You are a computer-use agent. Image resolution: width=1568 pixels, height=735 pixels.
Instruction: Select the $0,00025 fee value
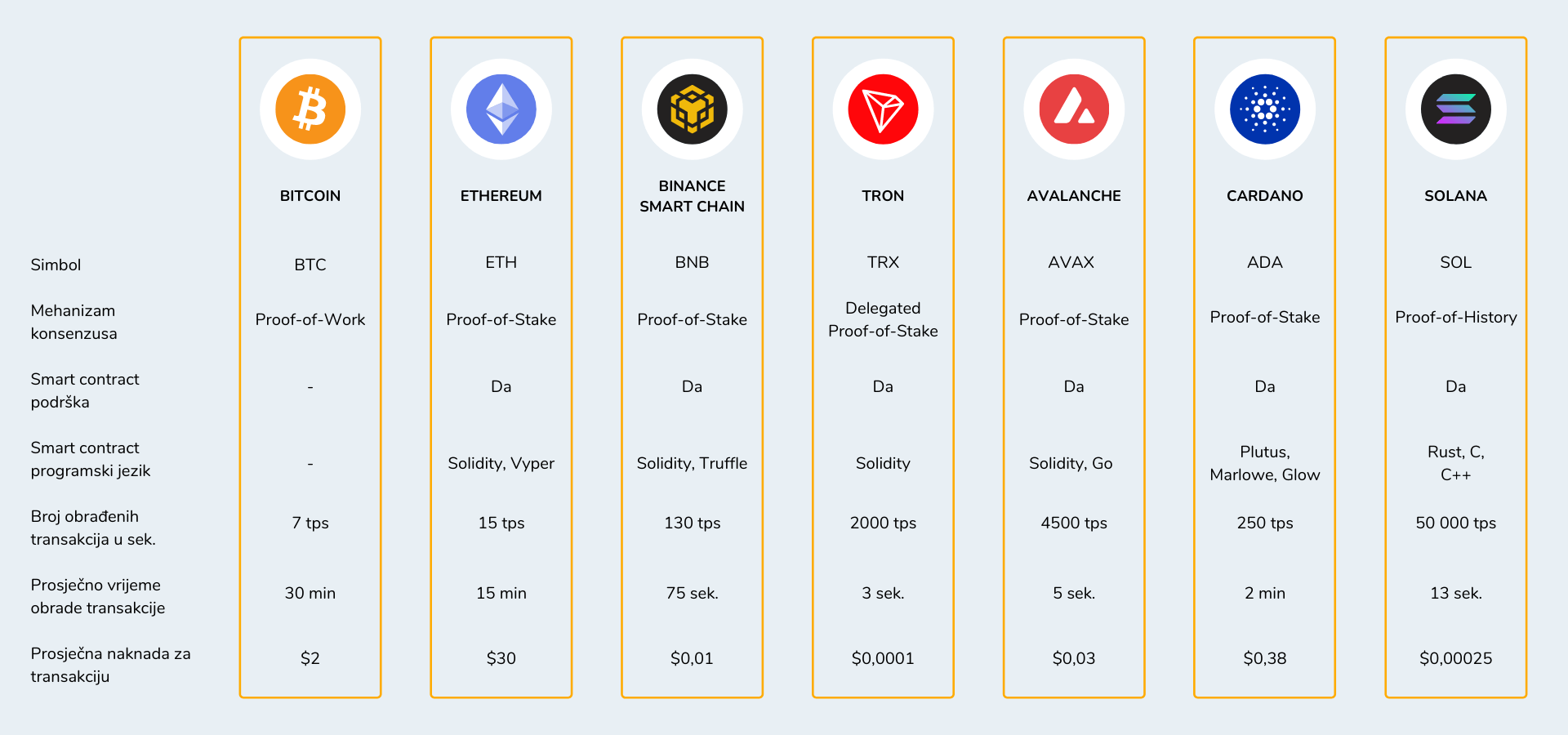(x=1455, y=658)
